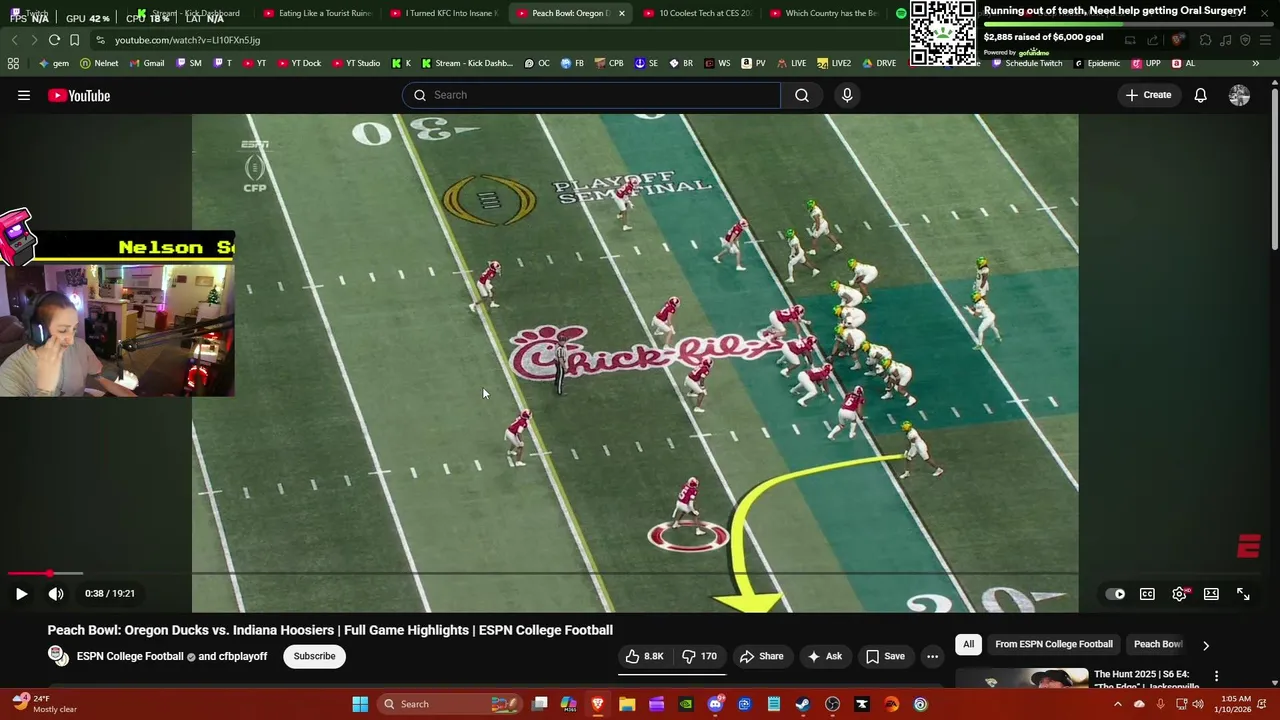Viewport: 1280px width, 720px height.
Task: Select From ESPN College Football chip
Action: click(x=1054, y=644)
